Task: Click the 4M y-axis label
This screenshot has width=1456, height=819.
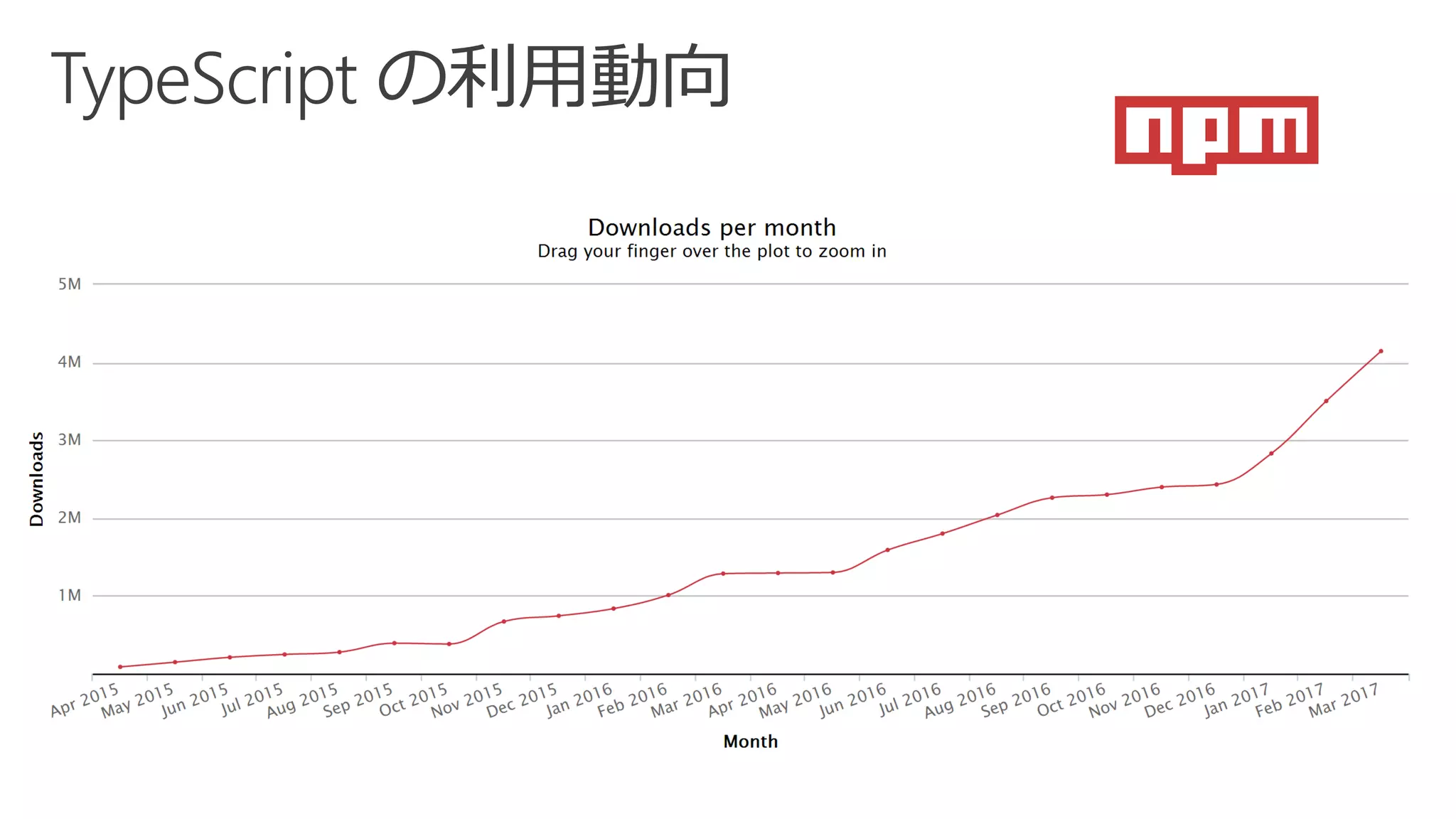Action: click(x=70, y=363)
